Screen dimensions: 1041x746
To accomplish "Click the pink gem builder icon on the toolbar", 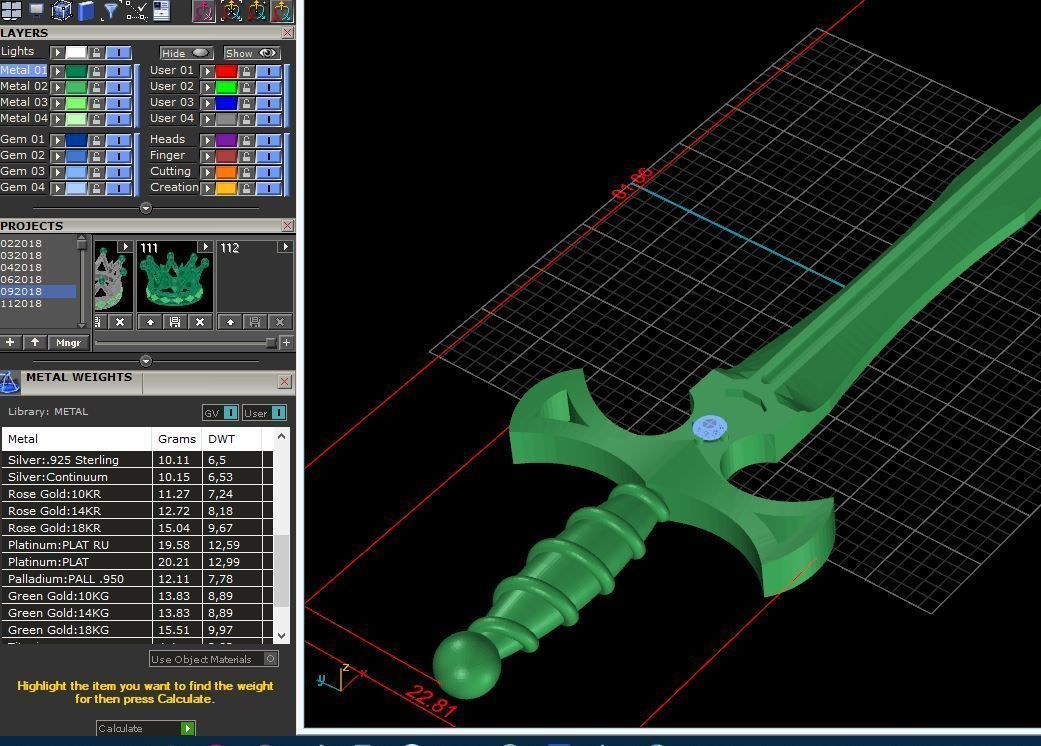I will tap(204, 12).
